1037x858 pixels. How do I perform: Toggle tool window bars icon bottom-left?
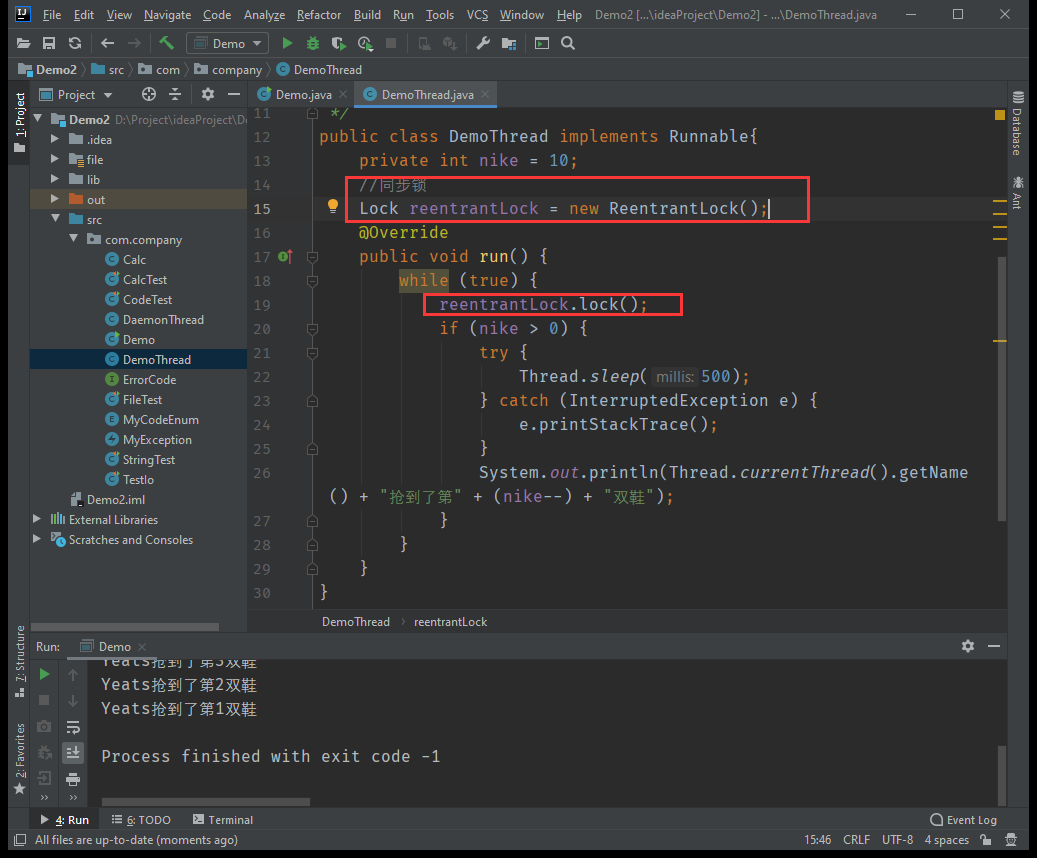21,839
